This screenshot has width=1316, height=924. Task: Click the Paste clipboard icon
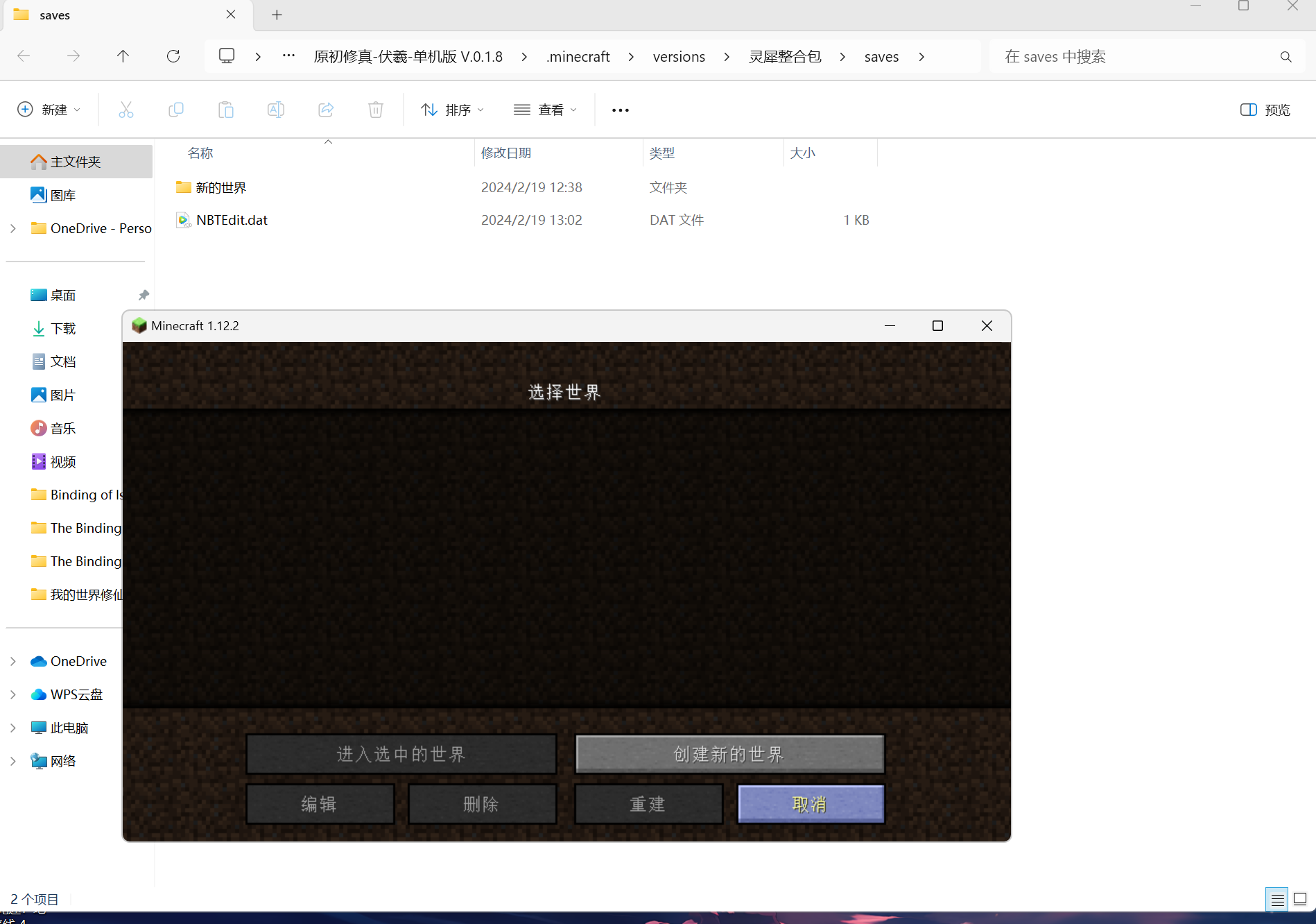coord(226,110)
